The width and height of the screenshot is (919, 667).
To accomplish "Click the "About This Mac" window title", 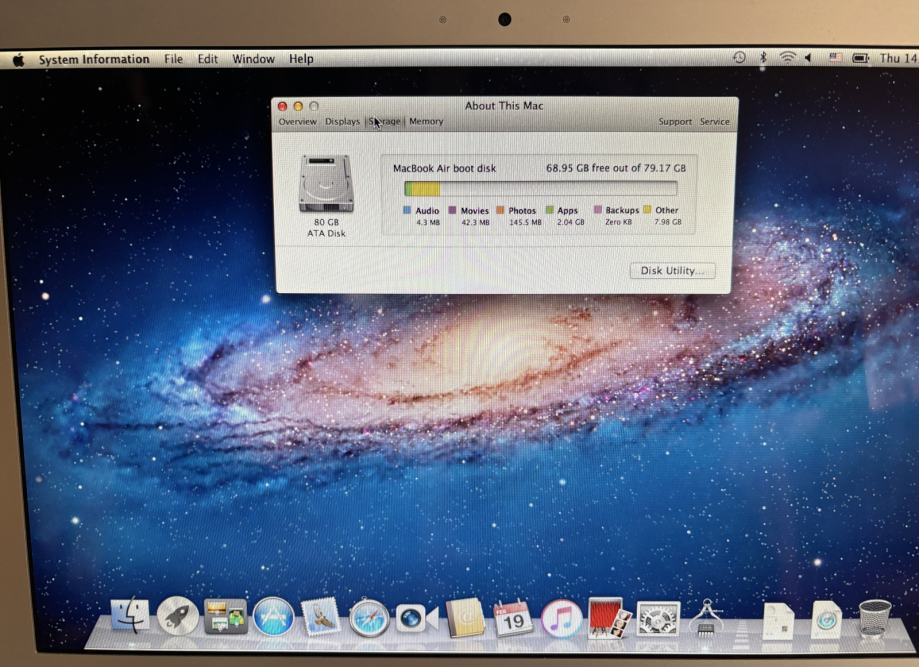I will [x=503, y=106].
